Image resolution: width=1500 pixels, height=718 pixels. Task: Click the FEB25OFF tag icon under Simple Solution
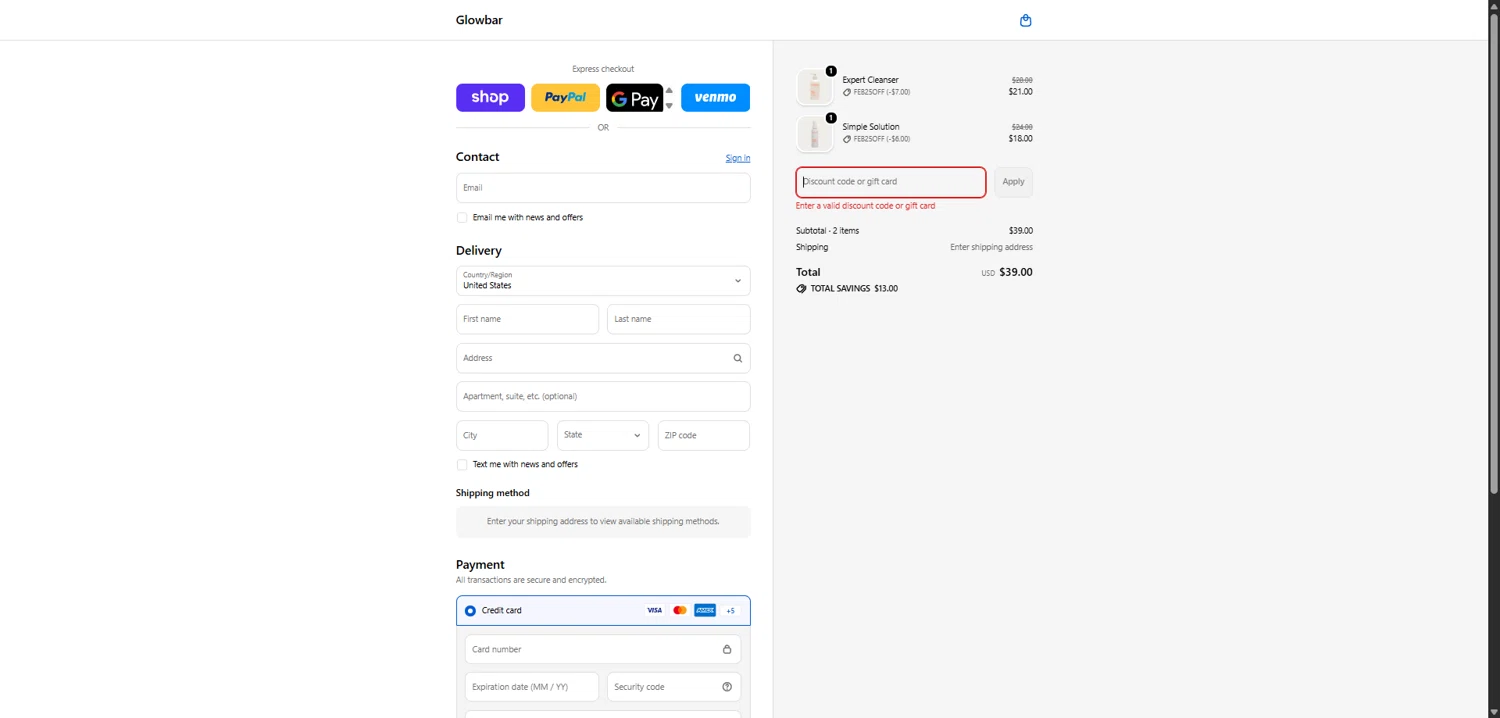pos(847,139)
